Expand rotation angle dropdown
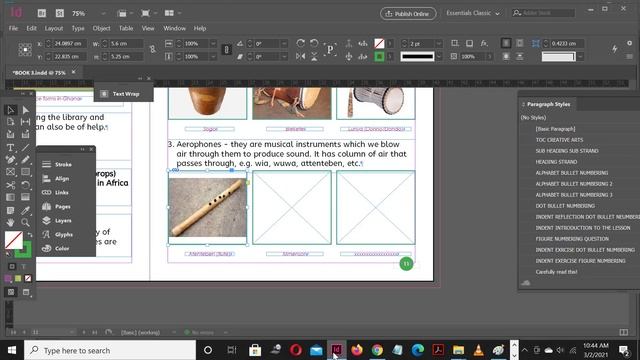 tap(284, 43)
